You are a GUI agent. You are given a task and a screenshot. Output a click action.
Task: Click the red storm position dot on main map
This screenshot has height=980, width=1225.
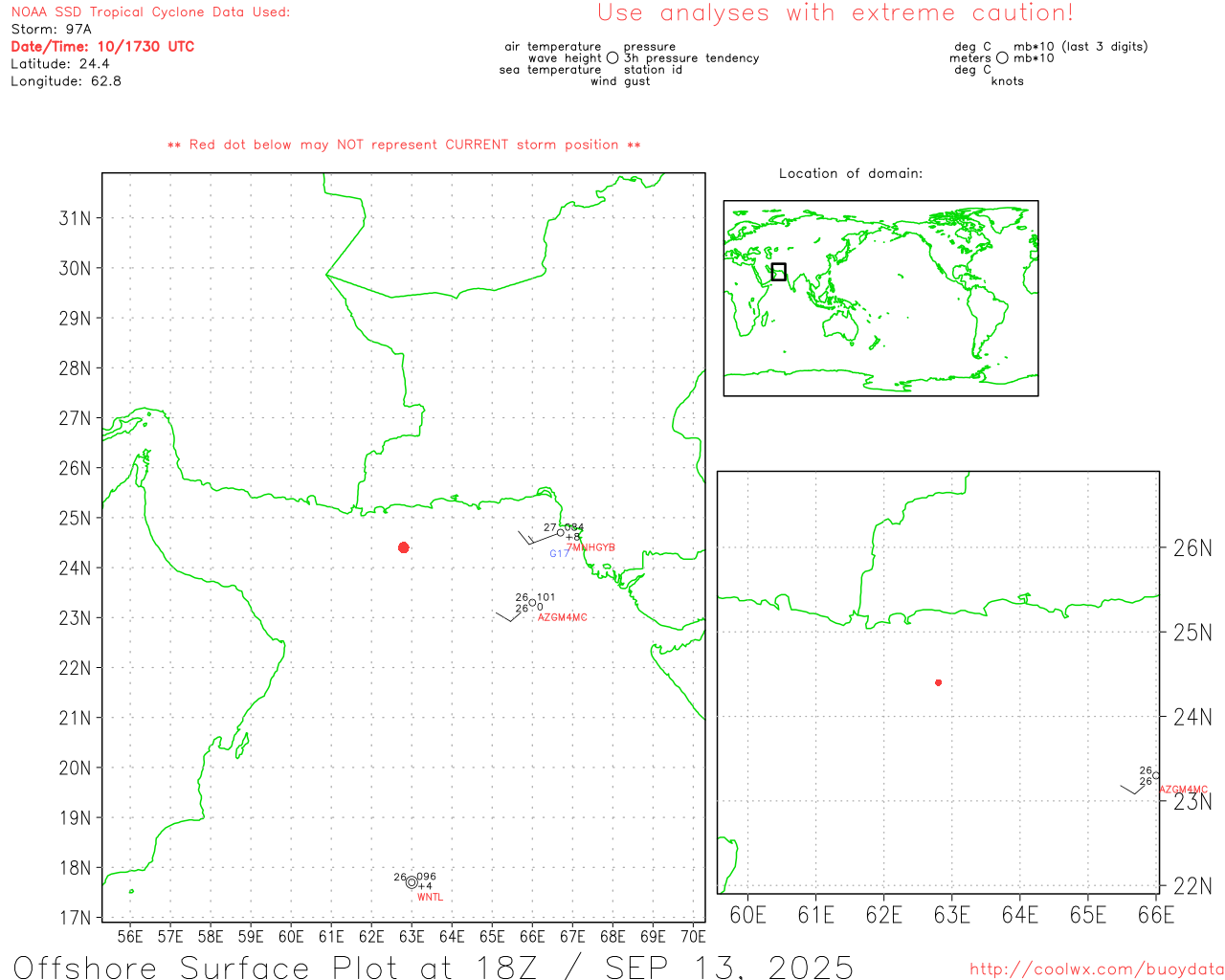pos(403,547)
